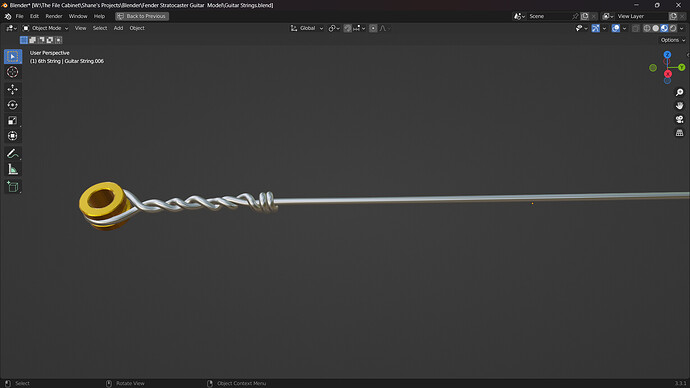
Task: Select the Select Box tool
Action: tap(13, 56)
